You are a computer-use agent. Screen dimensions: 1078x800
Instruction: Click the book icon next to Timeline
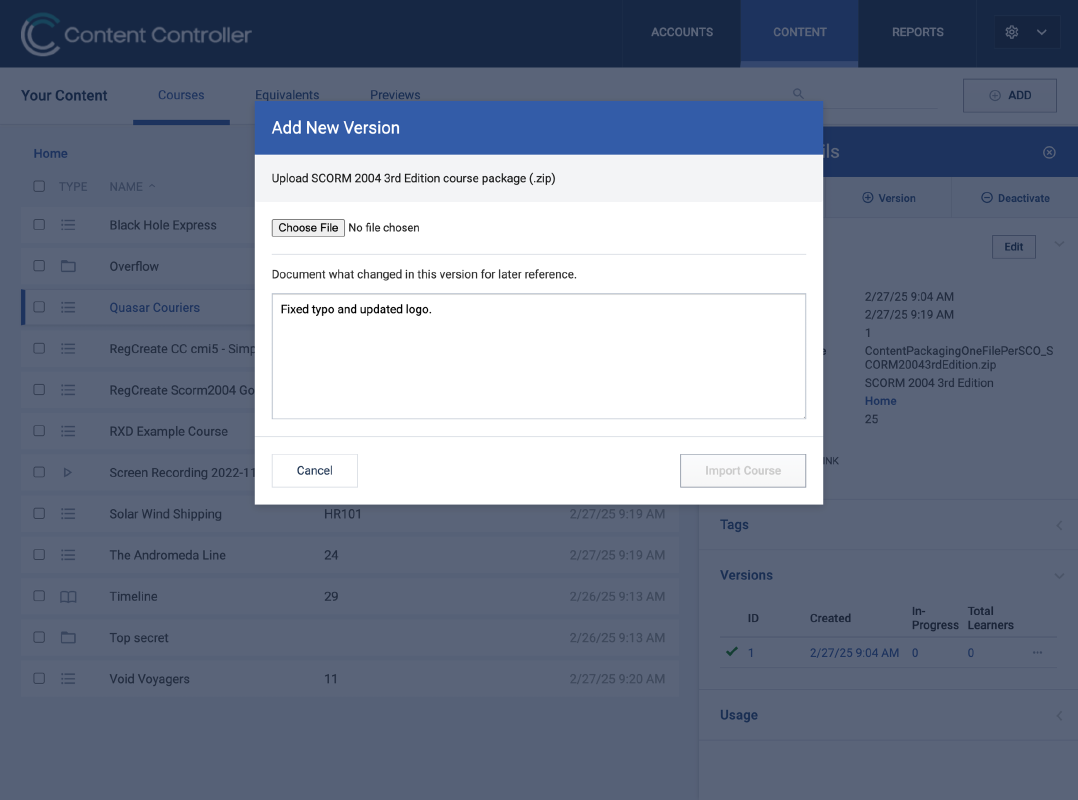point(68,597)
